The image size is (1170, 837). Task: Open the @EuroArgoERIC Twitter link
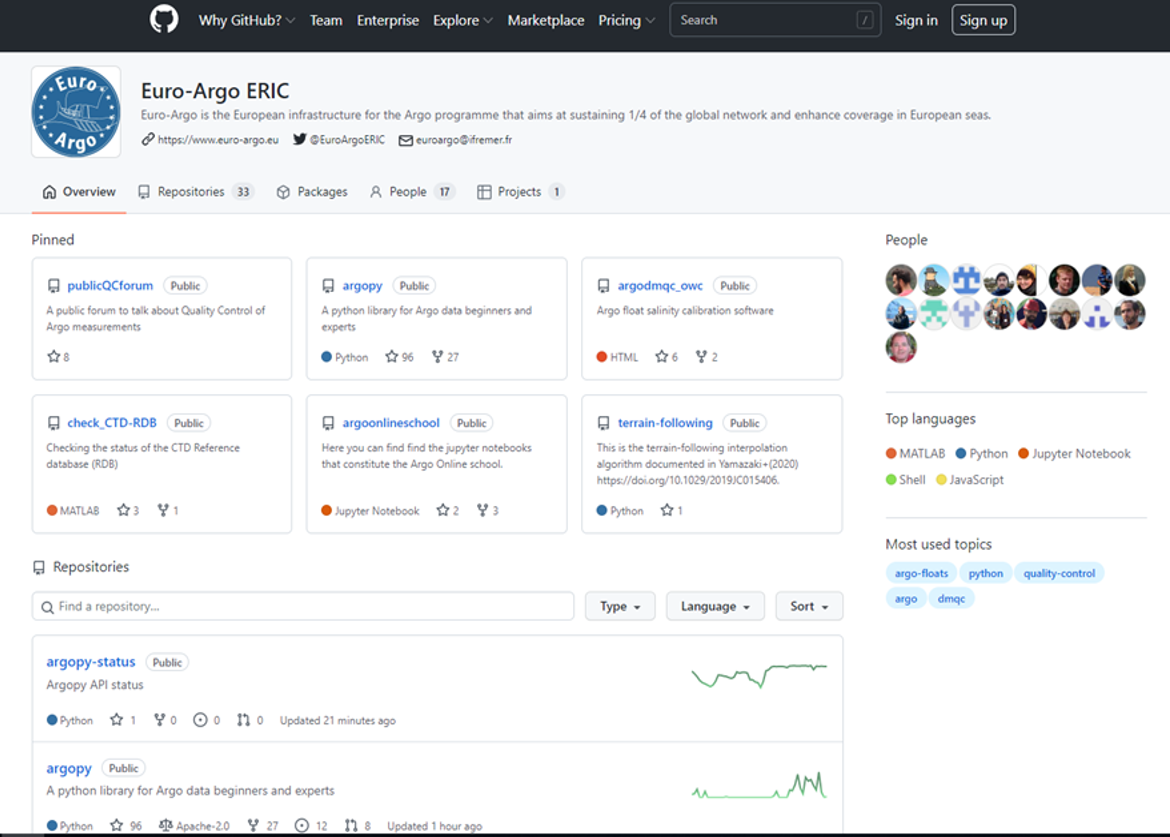coord(340,140)
